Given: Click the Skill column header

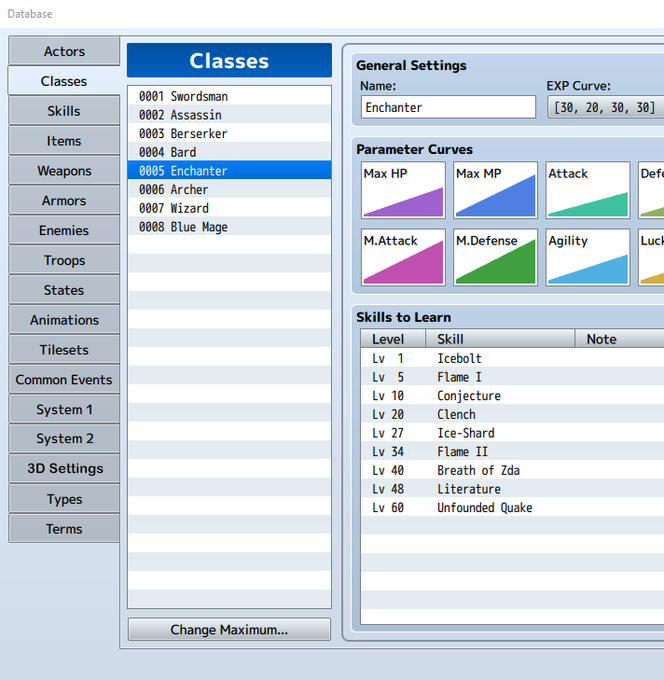Looking at the screenshot, I should [x=500, y=339].
